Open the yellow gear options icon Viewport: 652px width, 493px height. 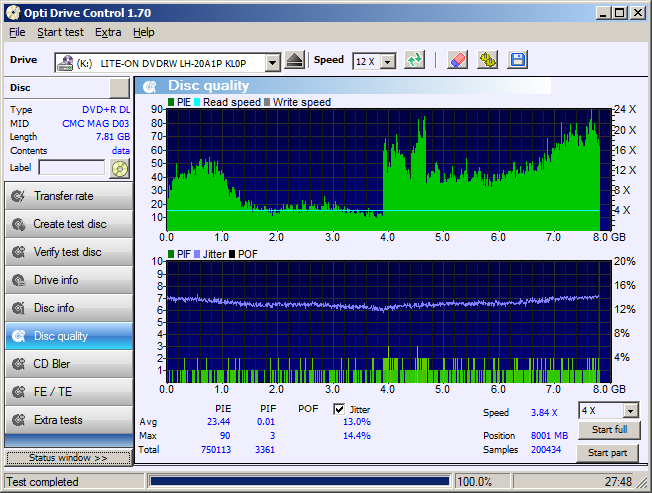click(487, 60)
